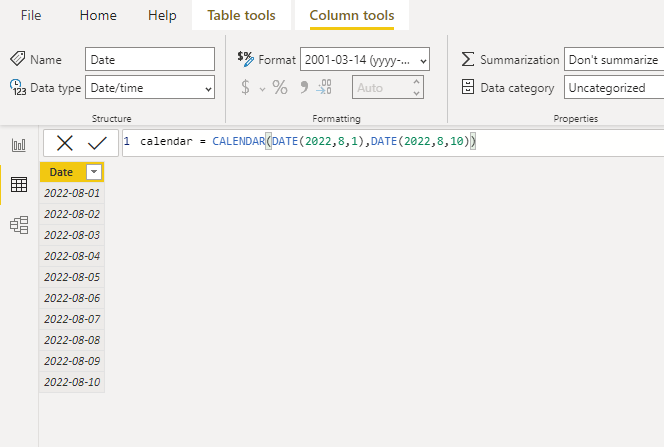Select the cell 2022-08-10
664x447 pixels.
click(72, 382)
